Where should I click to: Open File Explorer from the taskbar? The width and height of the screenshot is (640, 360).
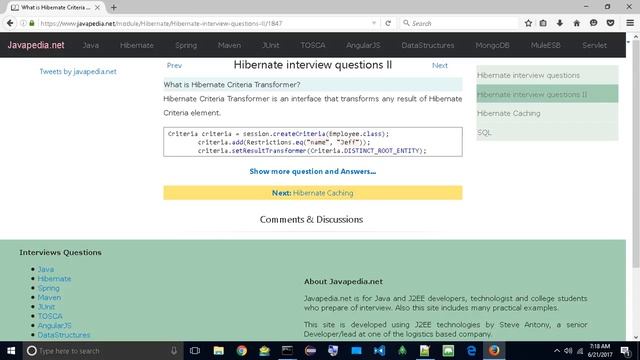(219, 351)
